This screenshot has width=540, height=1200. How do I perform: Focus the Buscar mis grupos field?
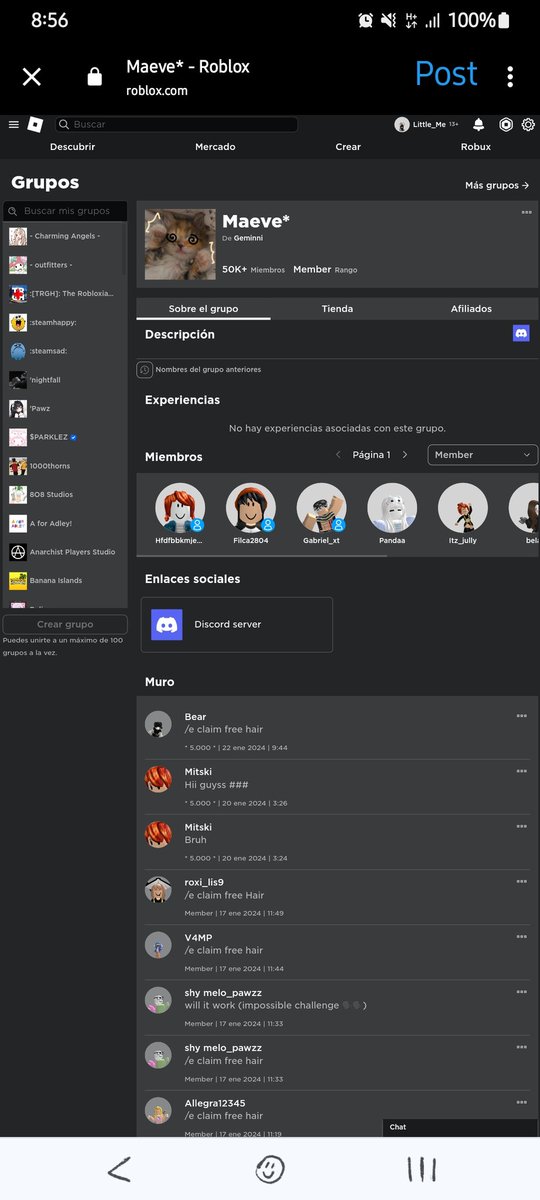click(65, 211)
